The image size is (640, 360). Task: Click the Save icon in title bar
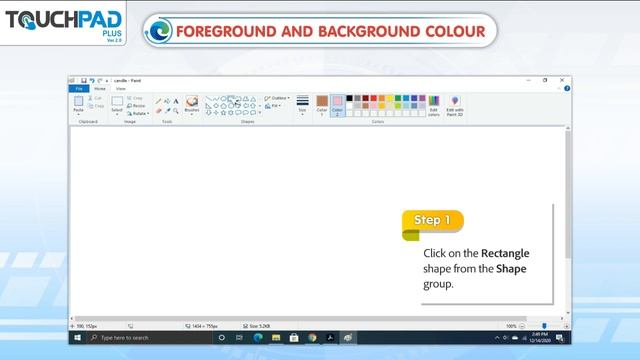[x=84, y=81]
